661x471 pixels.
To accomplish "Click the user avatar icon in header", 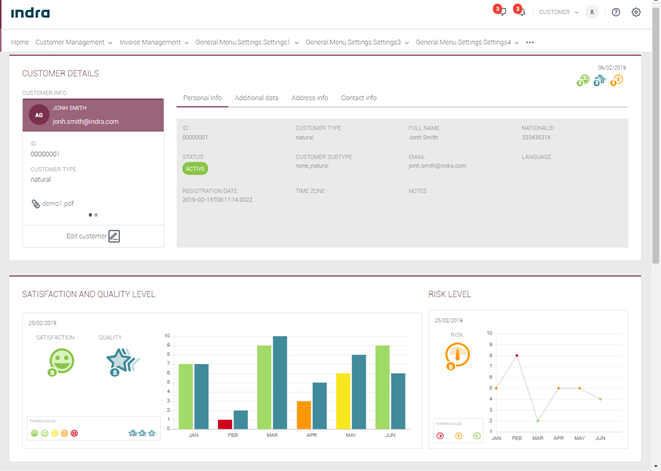I will 592,12.
